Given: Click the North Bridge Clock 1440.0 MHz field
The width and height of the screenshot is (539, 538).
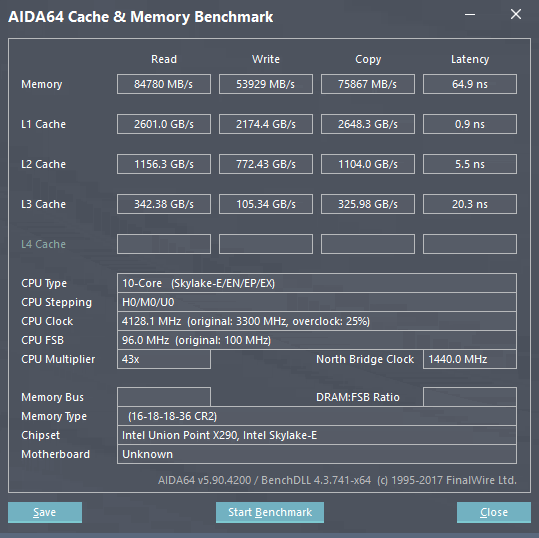Looking at the screenshot, I should click(470, 359).
